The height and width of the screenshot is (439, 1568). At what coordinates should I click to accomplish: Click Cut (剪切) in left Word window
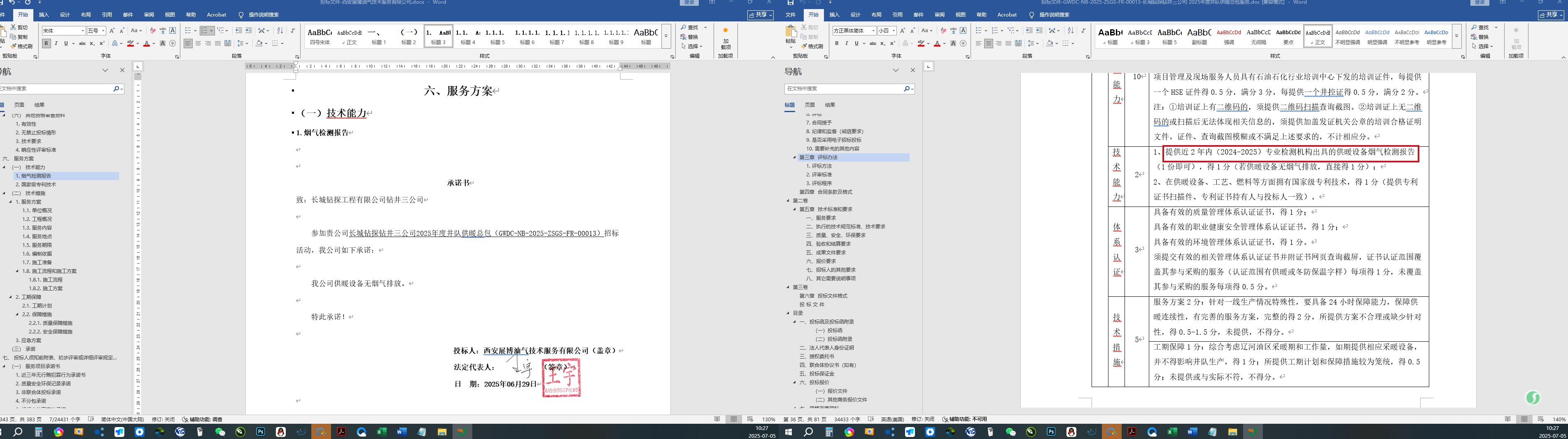pos(19,28)
